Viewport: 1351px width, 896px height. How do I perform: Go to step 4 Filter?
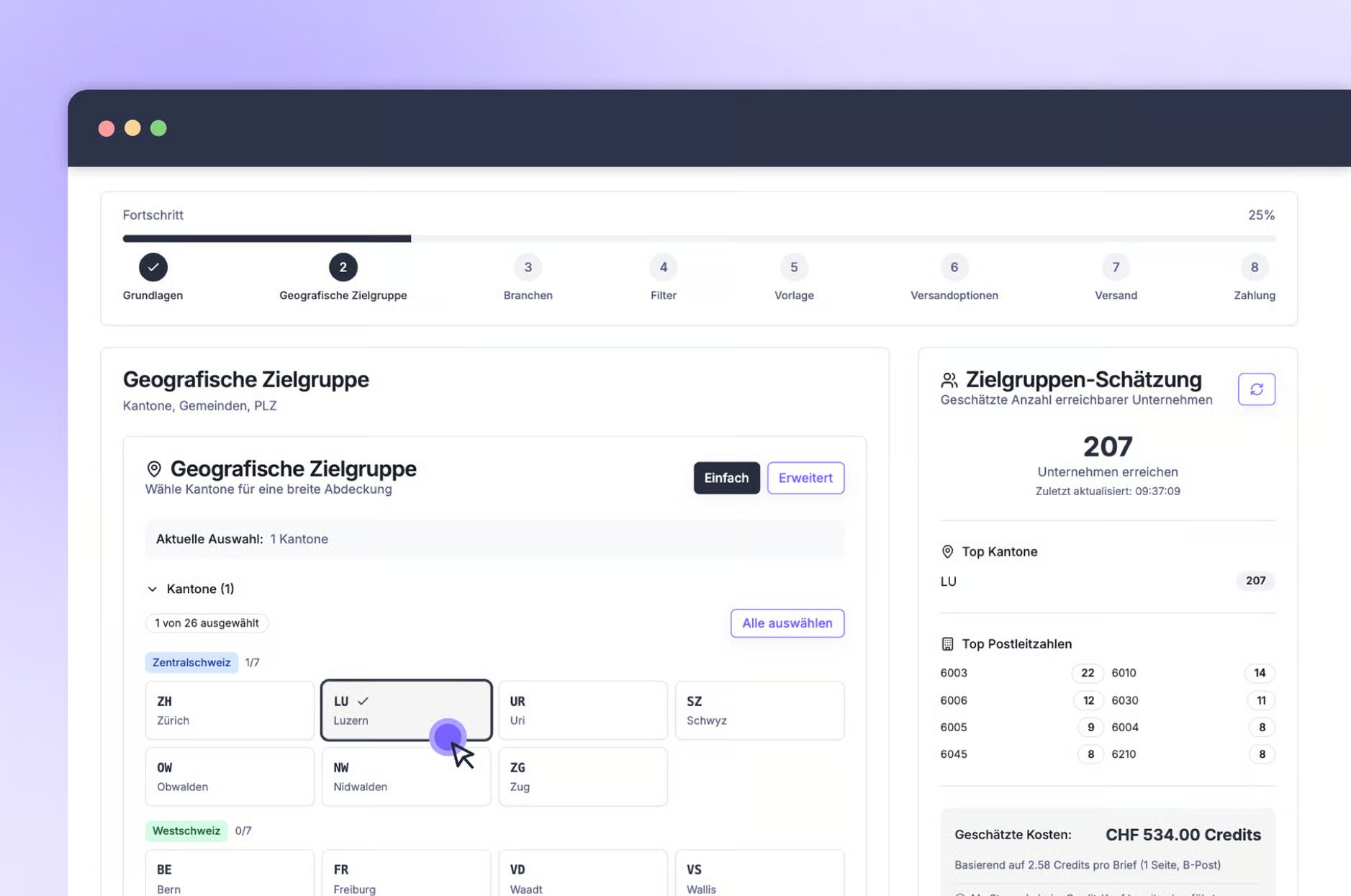coord(664,267)
